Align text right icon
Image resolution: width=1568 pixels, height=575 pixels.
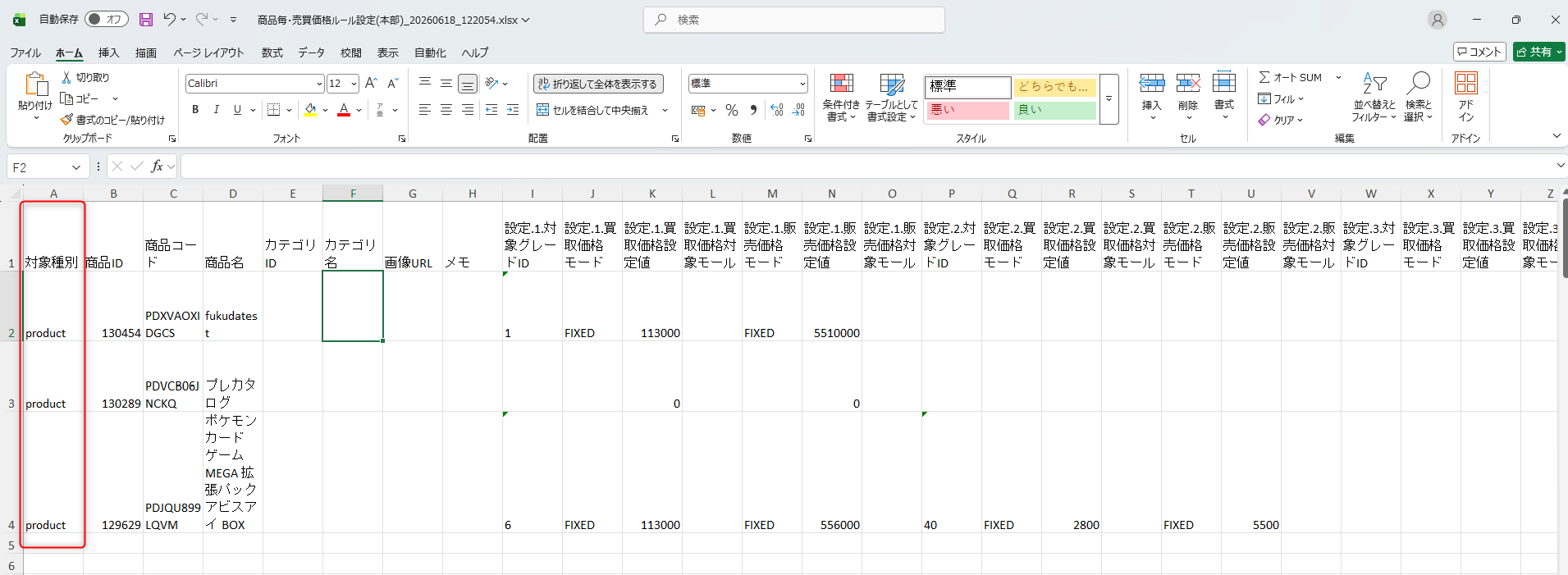pos(468,110)
